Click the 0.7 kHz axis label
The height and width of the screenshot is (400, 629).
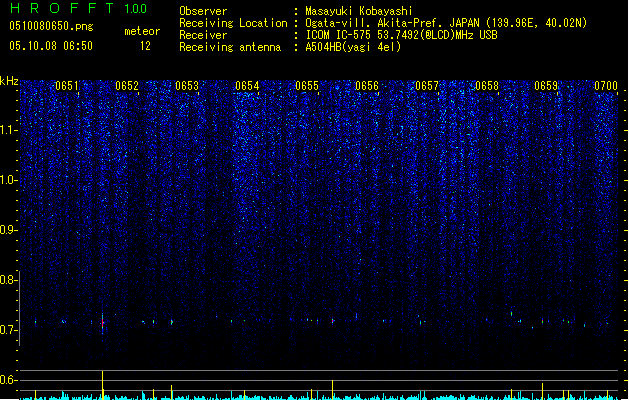(x=8, y=330)
